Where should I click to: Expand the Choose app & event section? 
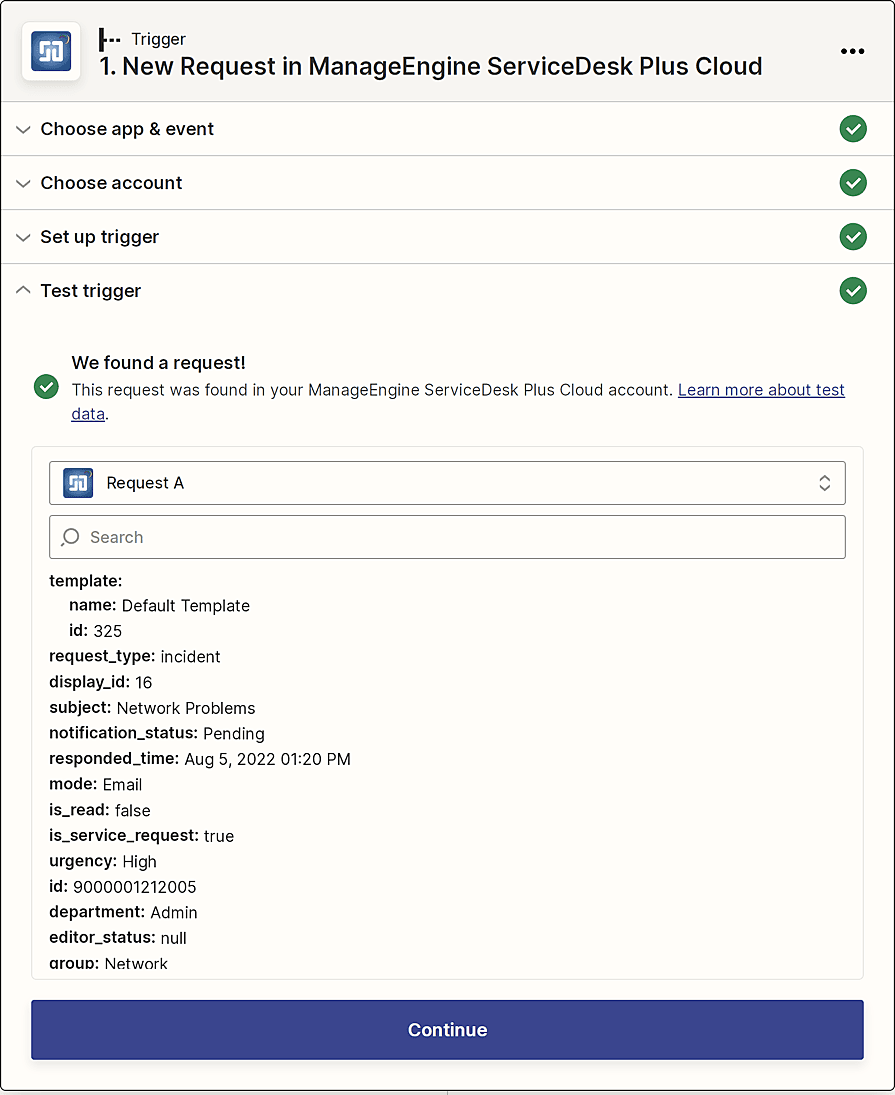click(127, 129)
